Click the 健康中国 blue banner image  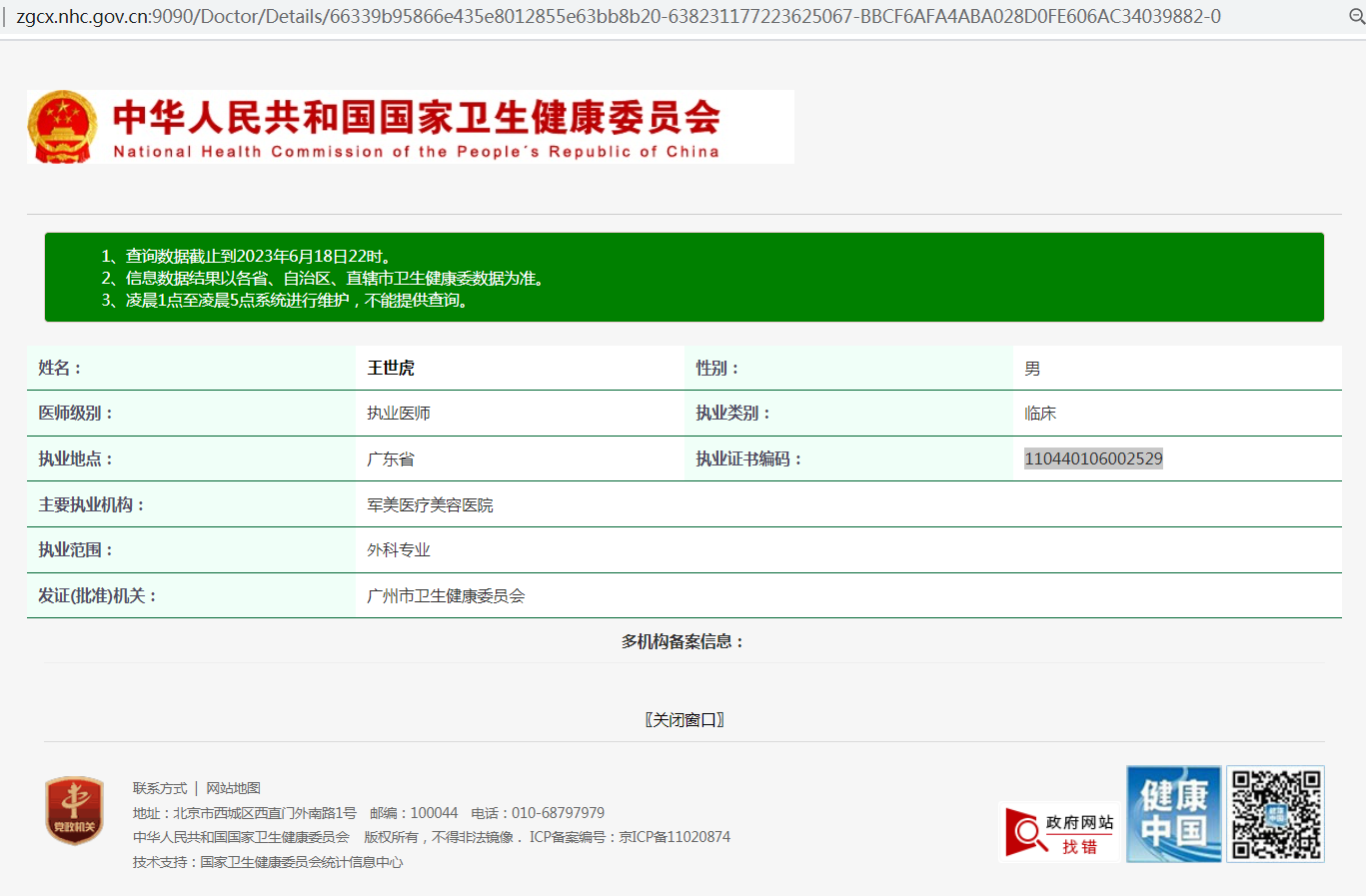pos(1174,814)
